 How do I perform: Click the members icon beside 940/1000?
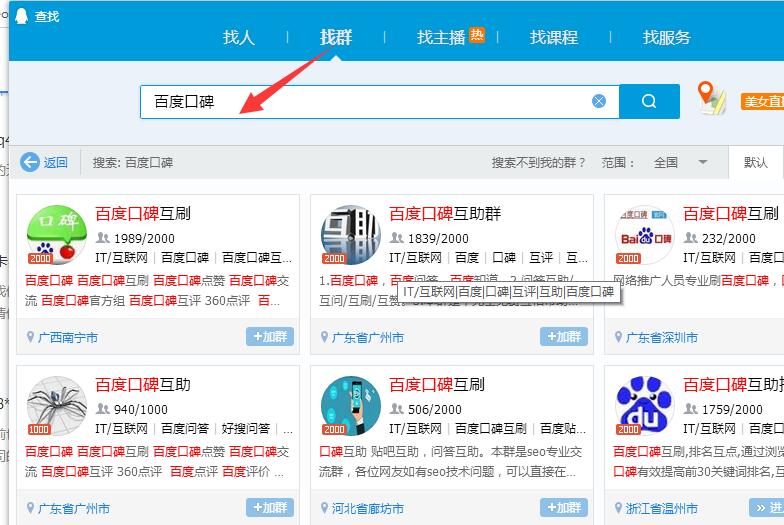[x=102, y=408]
